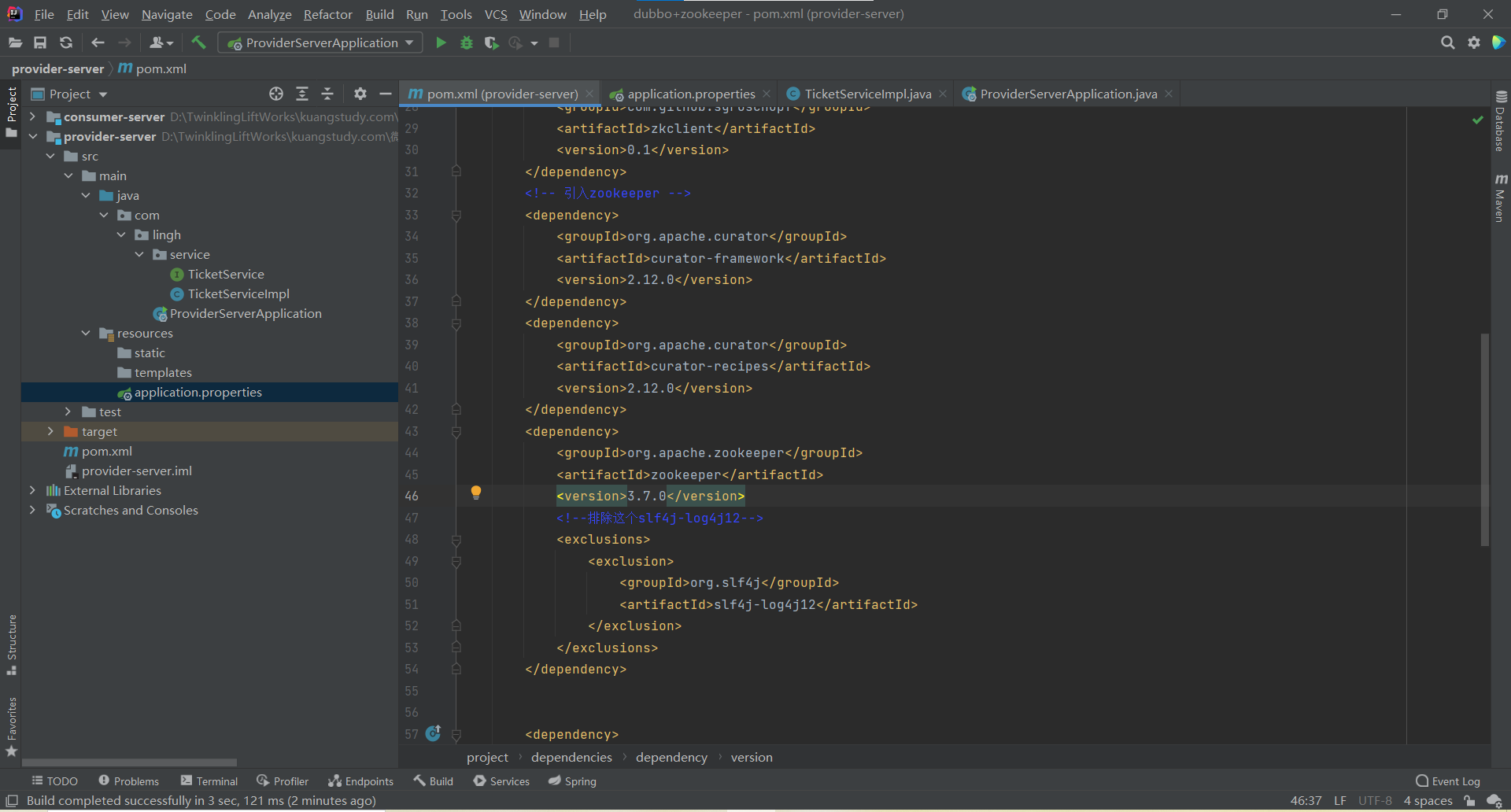
Task: Switch to TicketServiceImpl.java tab
Action: click(867, 94)
